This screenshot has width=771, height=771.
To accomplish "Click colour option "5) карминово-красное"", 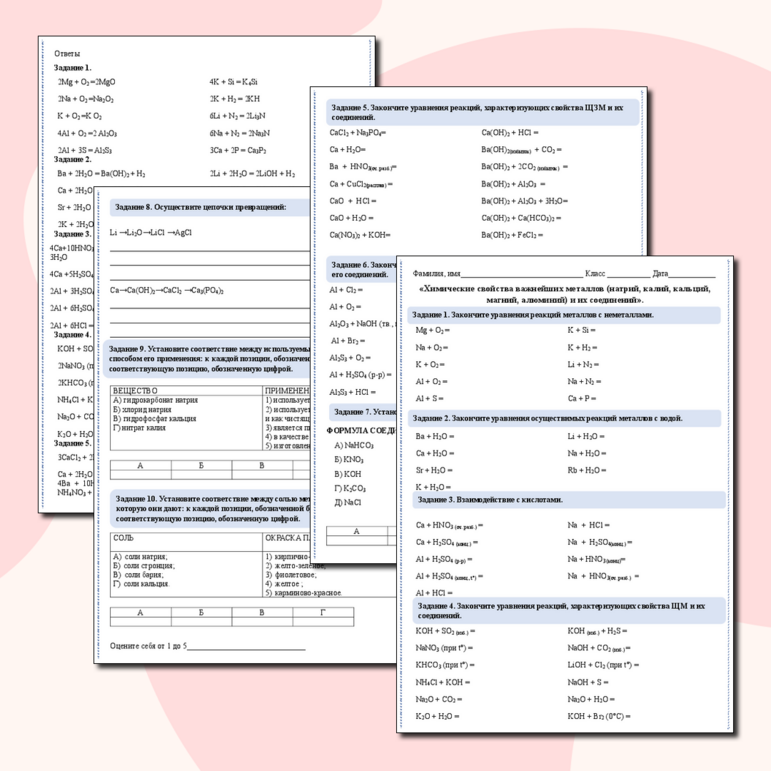I will (x=303, y=593).
